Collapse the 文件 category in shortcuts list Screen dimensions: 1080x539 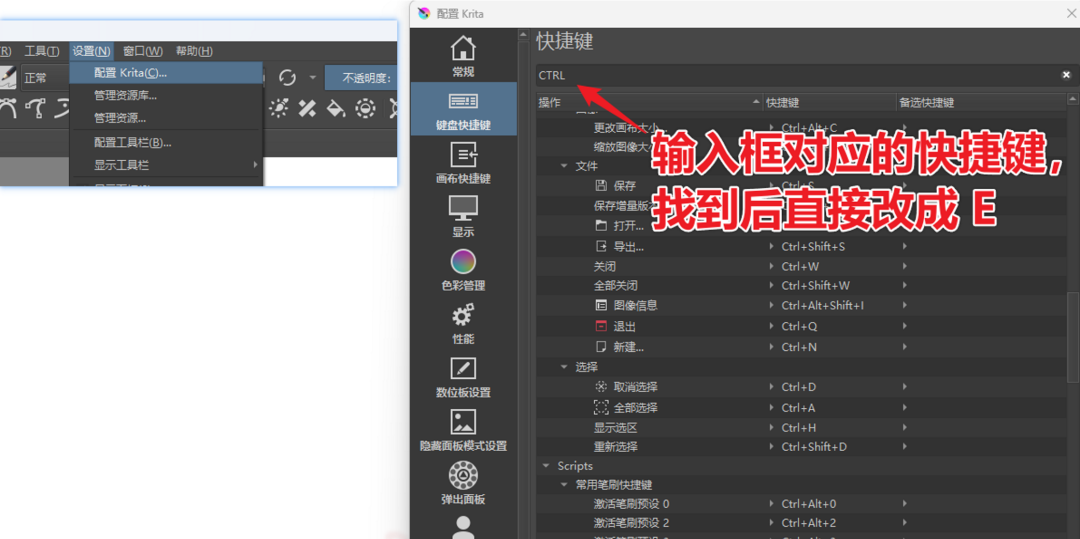click(564, 166)
